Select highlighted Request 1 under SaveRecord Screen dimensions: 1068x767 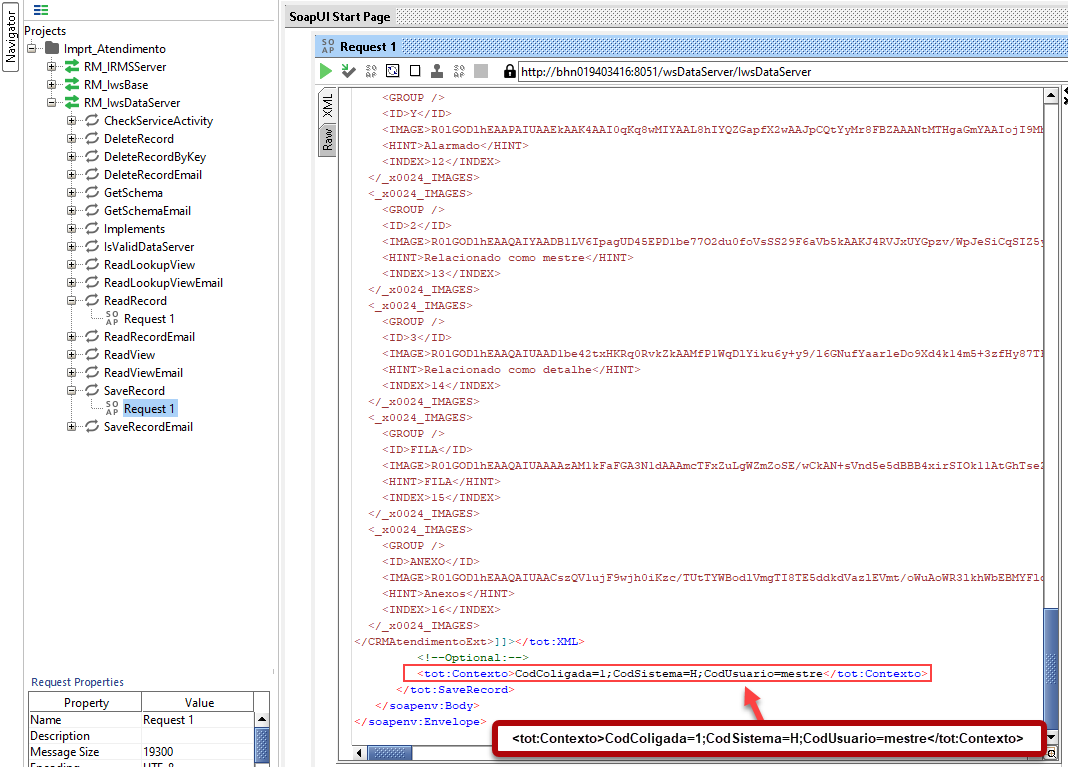[149, 408]
